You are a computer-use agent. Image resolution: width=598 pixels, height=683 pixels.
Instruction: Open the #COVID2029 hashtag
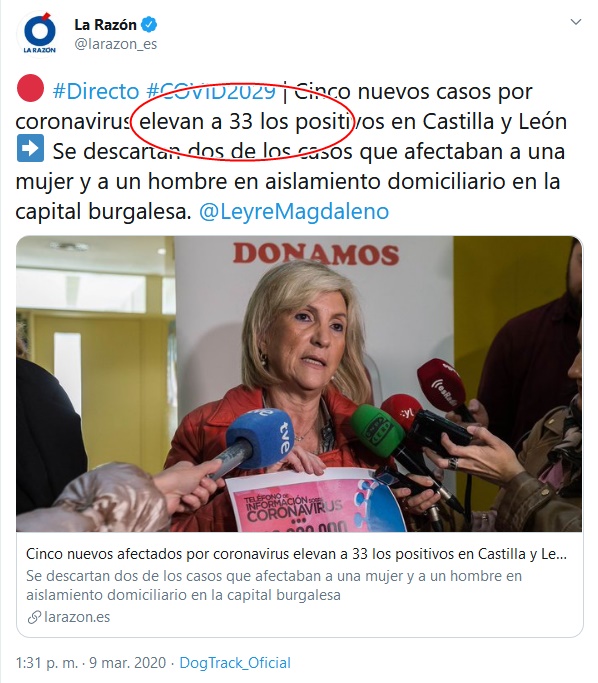pos(211,91)
